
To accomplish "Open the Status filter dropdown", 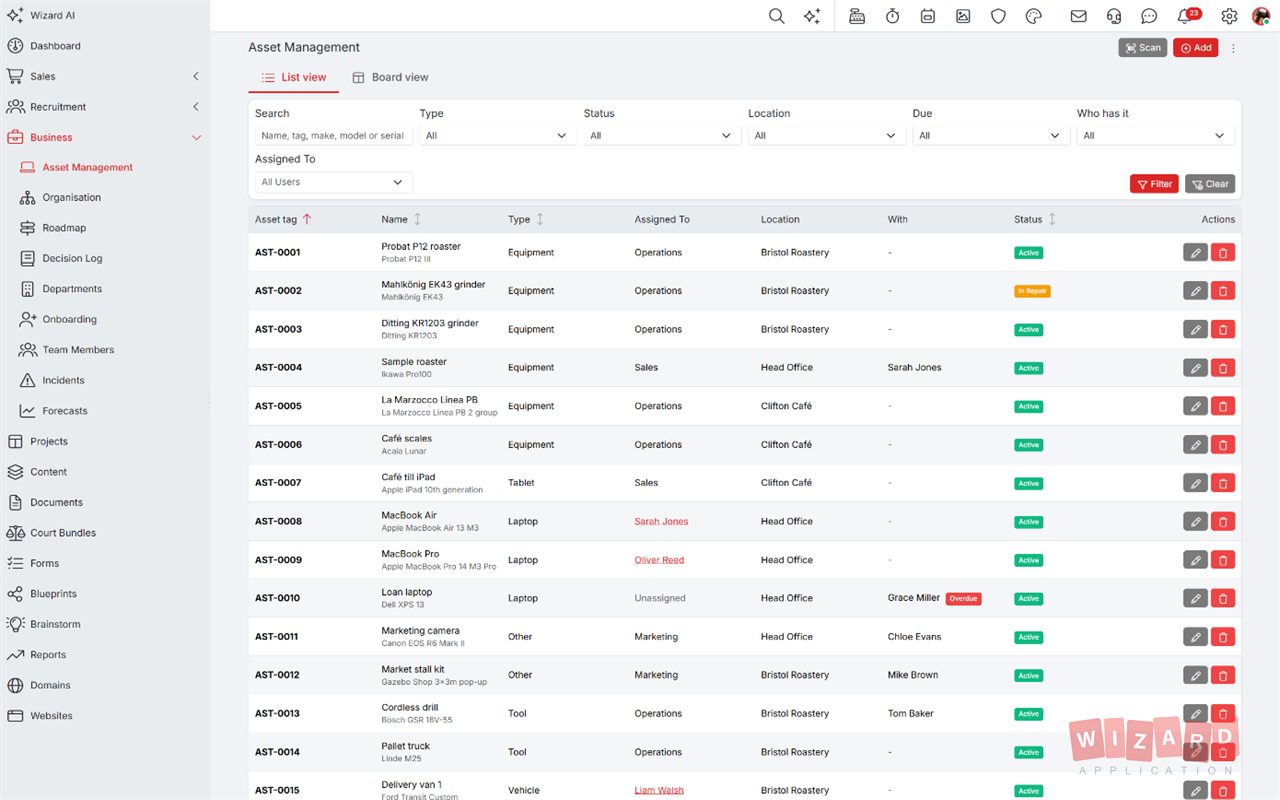I will [662, 135].
